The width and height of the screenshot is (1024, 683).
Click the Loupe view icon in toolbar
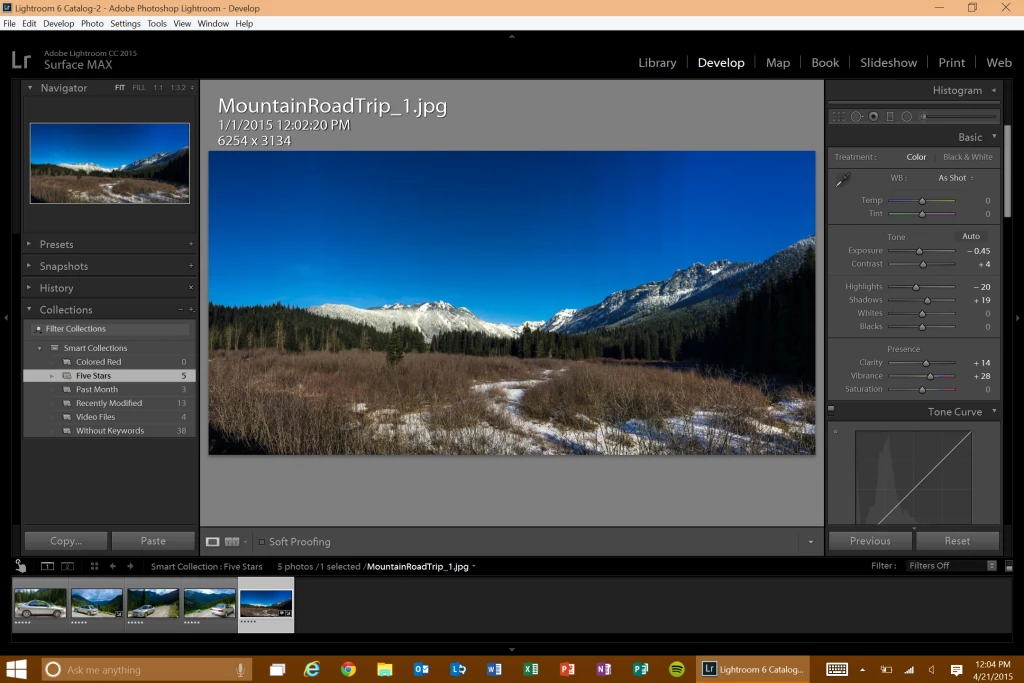click(x=212, y=542)
